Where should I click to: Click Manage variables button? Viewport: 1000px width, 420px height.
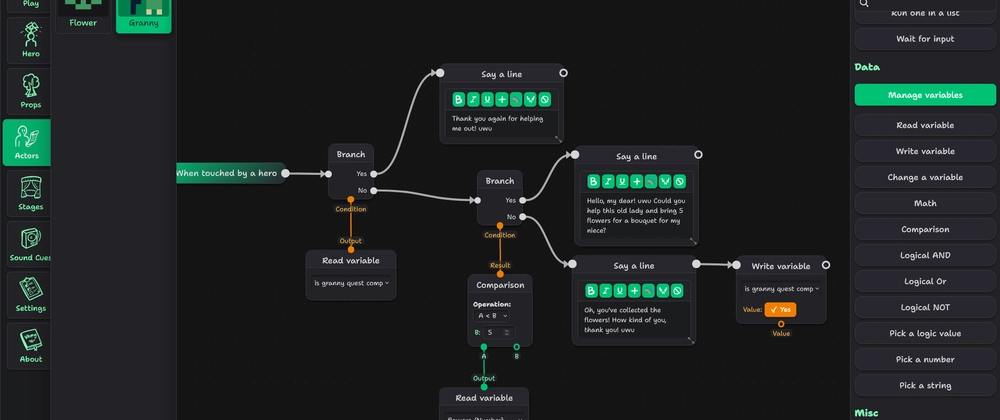[925, 95]
